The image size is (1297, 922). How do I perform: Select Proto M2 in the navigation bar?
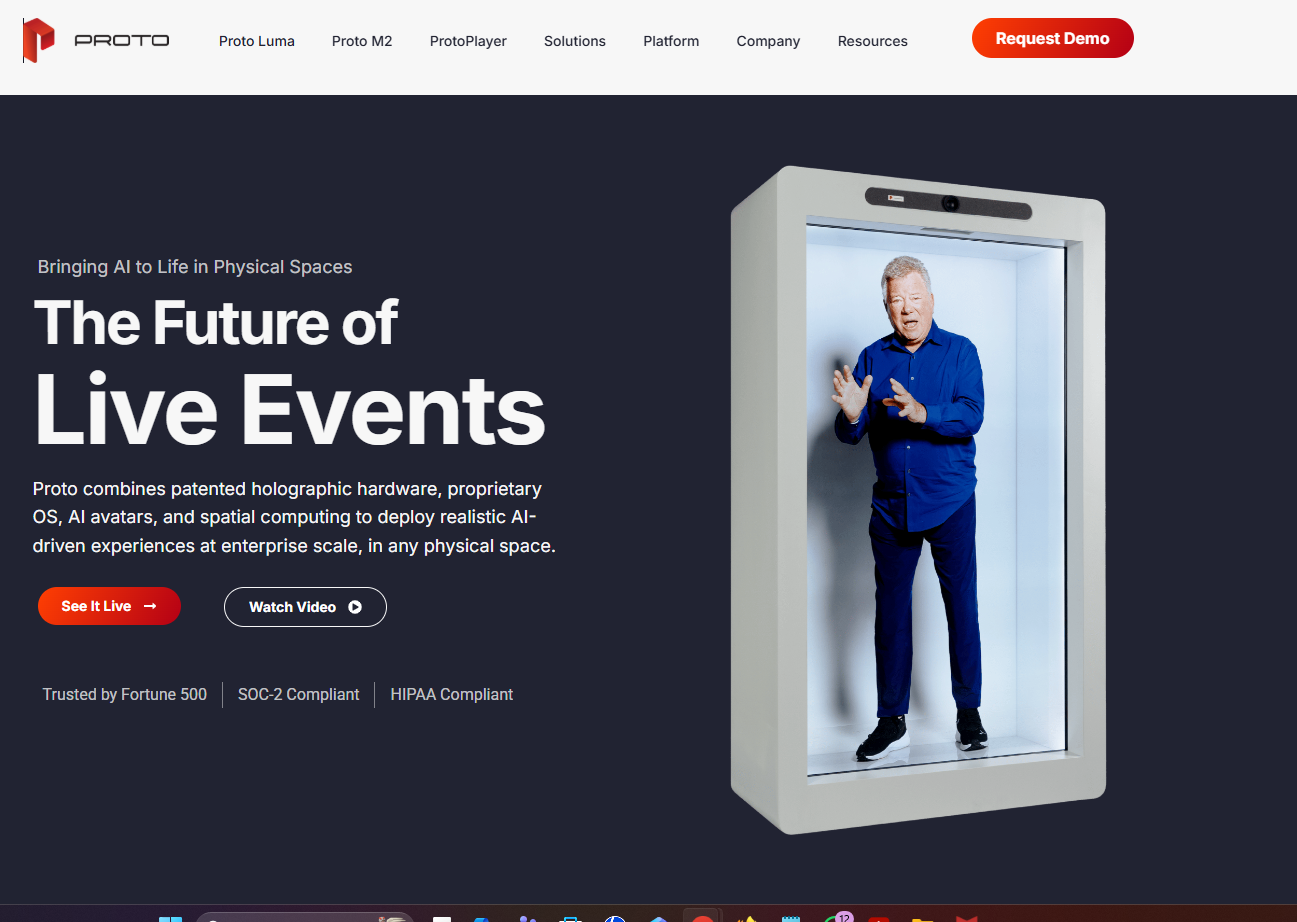[x=362, y=41]
